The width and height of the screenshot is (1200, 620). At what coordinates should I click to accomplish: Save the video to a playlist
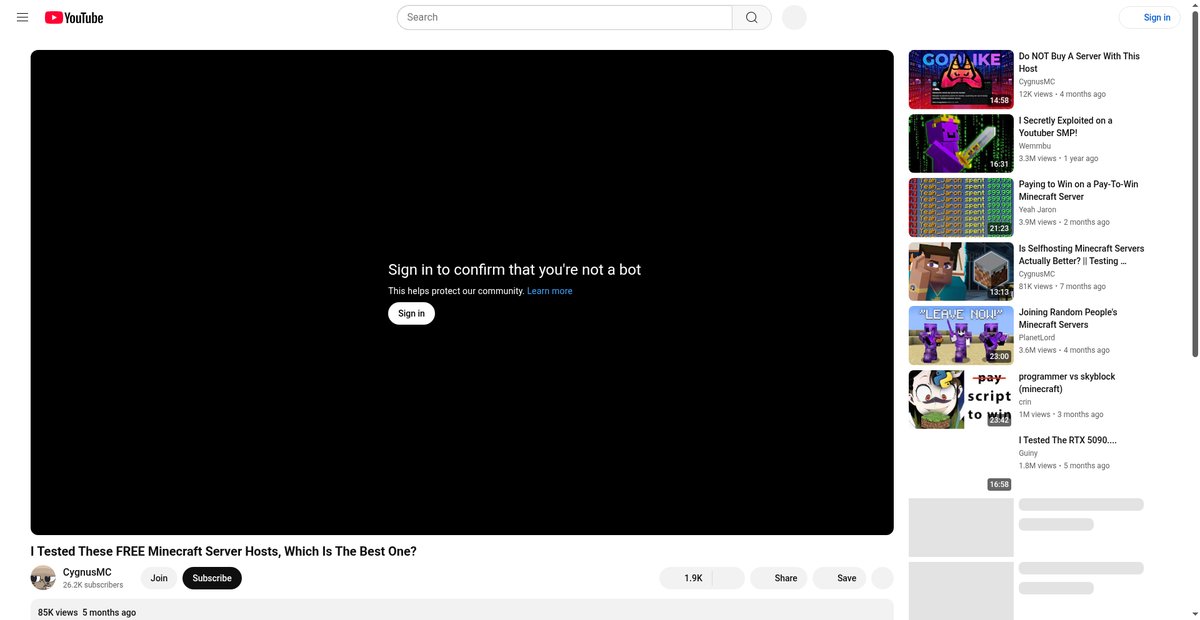[x=839, y=578]
